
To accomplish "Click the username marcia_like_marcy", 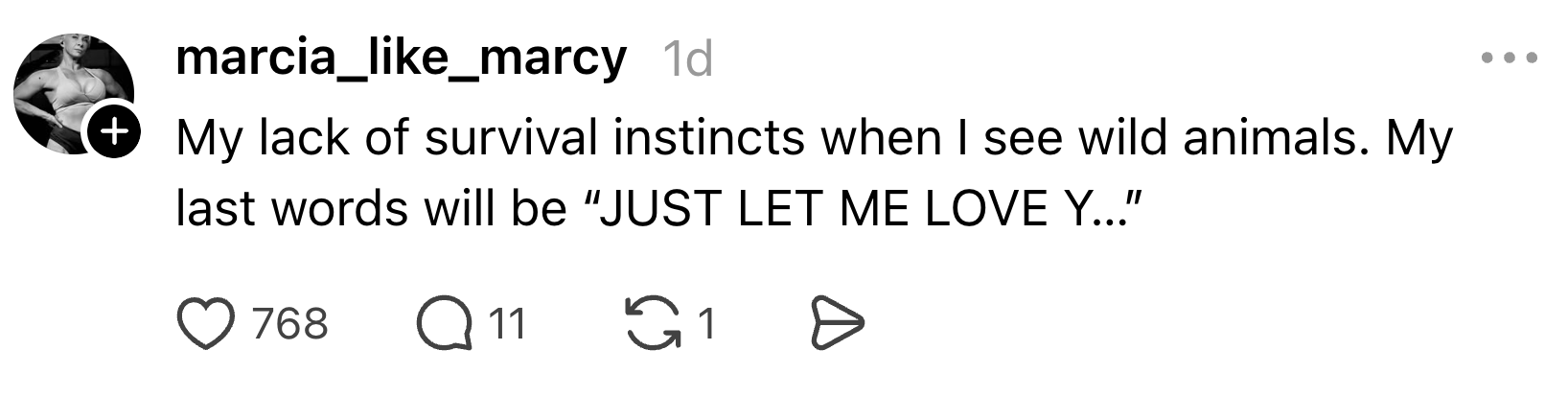I will (401, 58).
